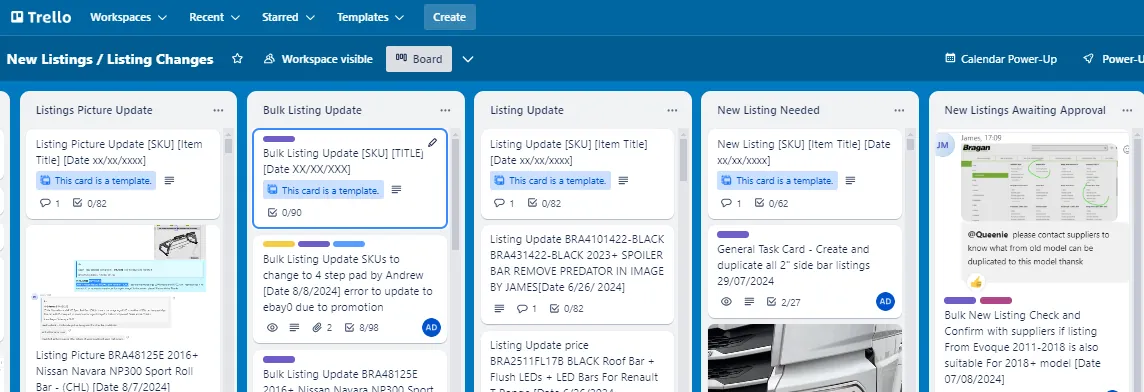Click the Create button
The image size is (1144, 392).
click(449, 17)
